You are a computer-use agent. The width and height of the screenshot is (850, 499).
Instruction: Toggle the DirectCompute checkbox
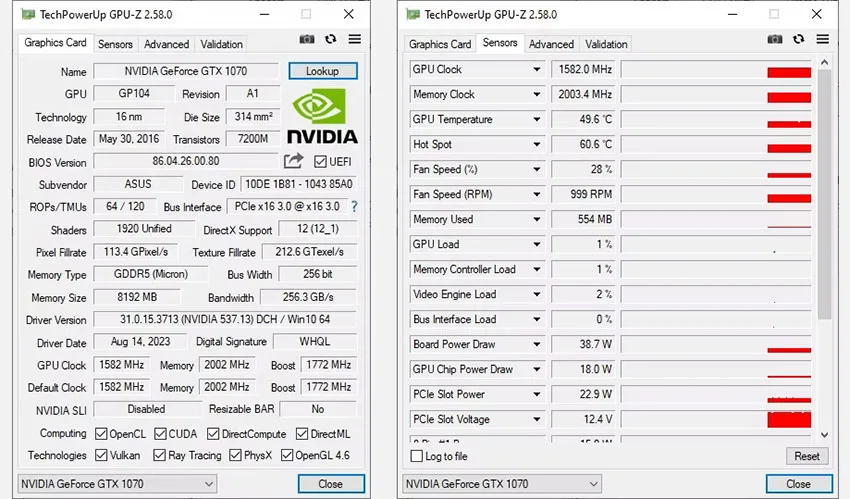point(213,434)
